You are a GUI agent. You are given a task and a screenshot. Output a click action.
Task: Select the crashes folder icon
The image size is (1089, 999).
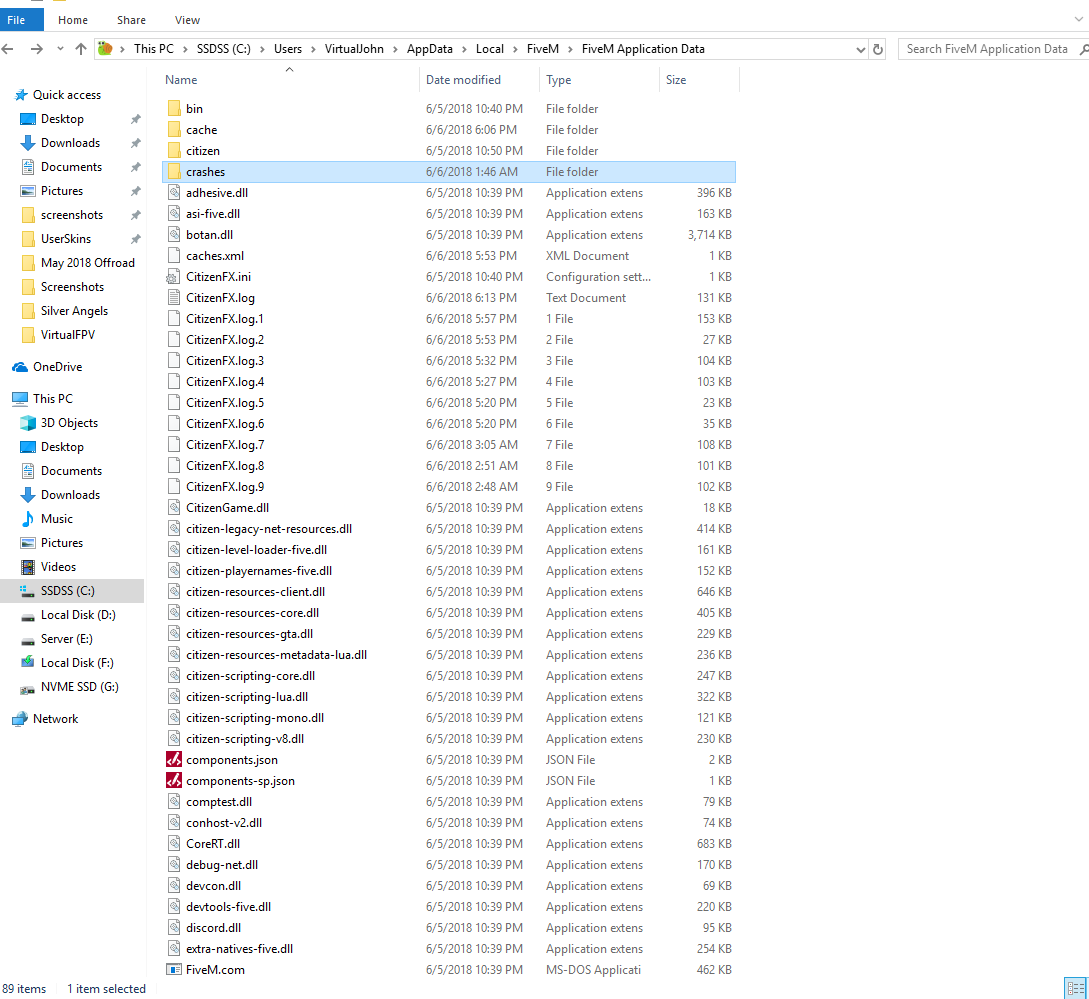coord(174,172)
